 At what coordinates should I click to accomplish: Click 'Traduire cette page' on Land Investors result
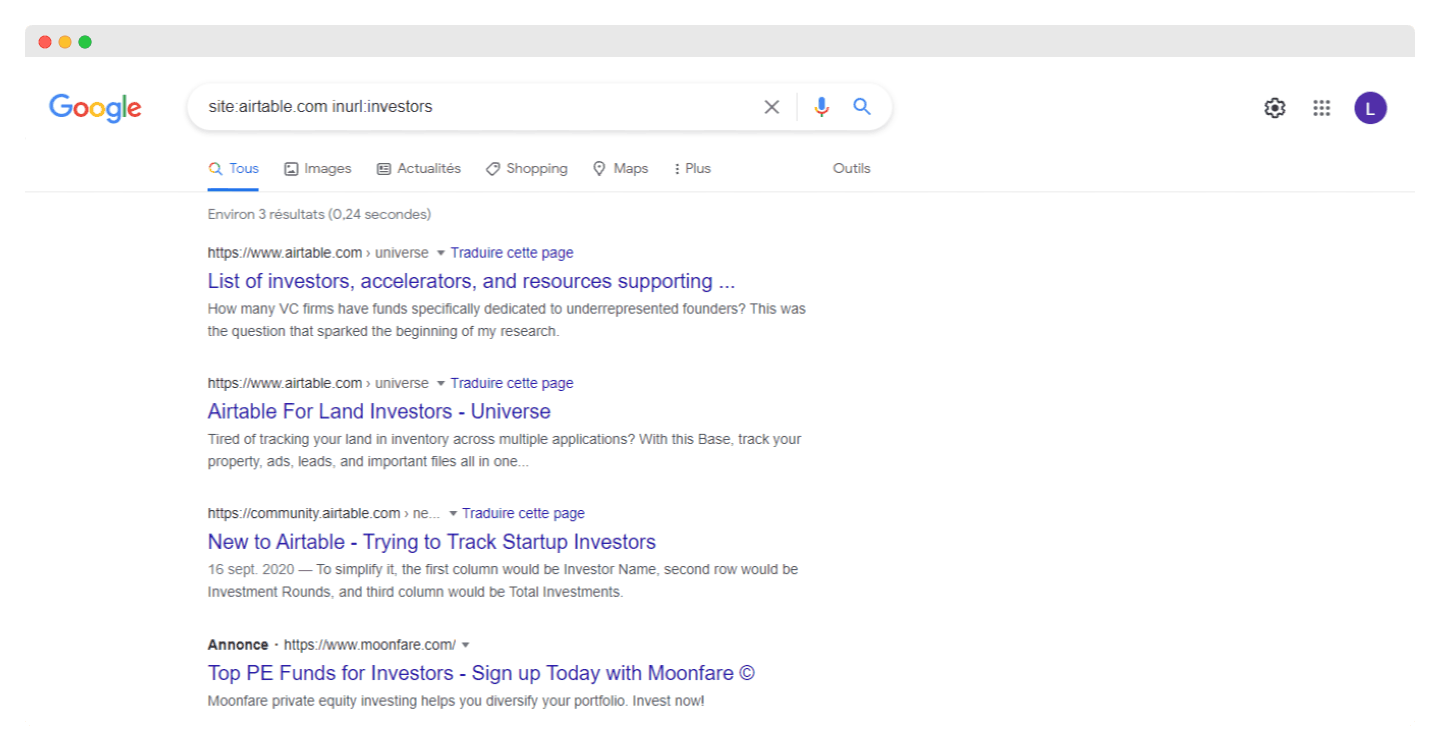click(512, 383)
